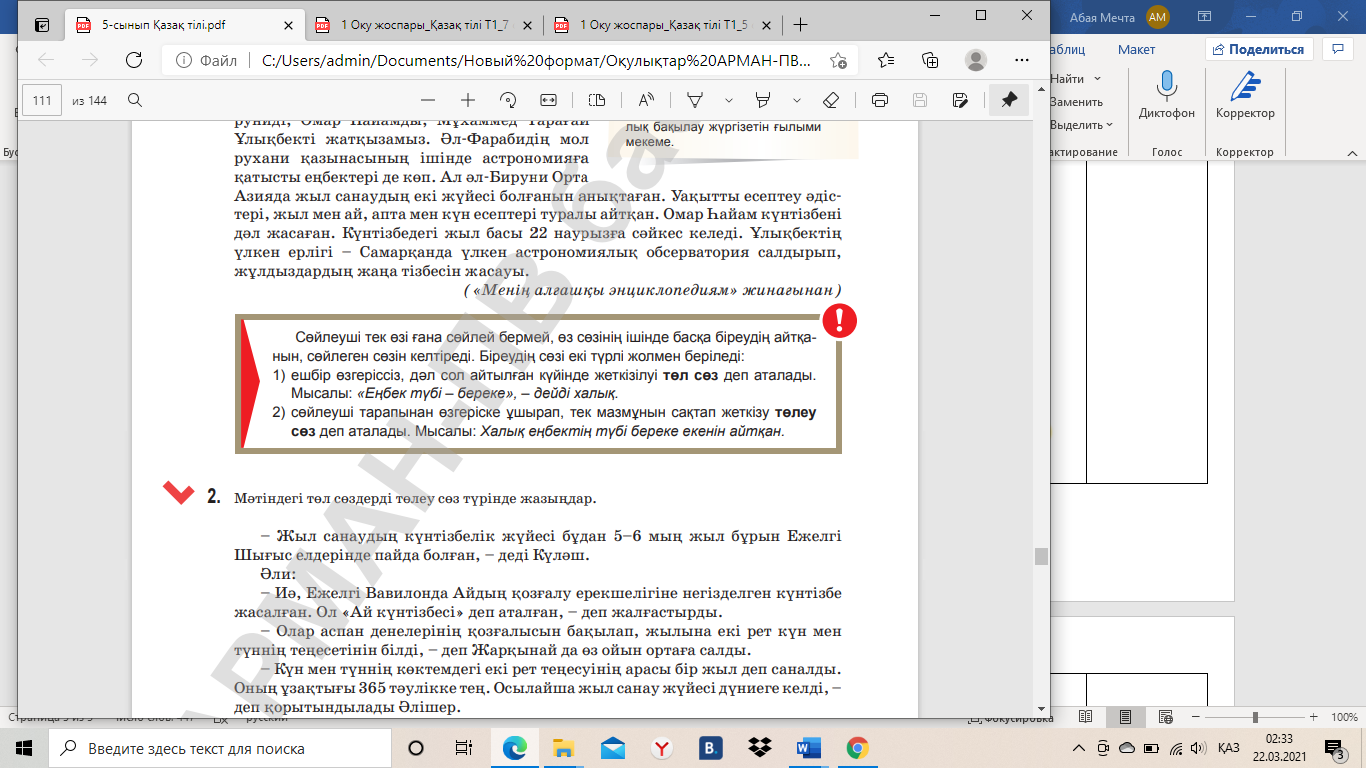Switch to the second Оқу жоспары T1_7 tab
Image resolution: width=1366 pixels, height=768 pixels.
(424, 25)
